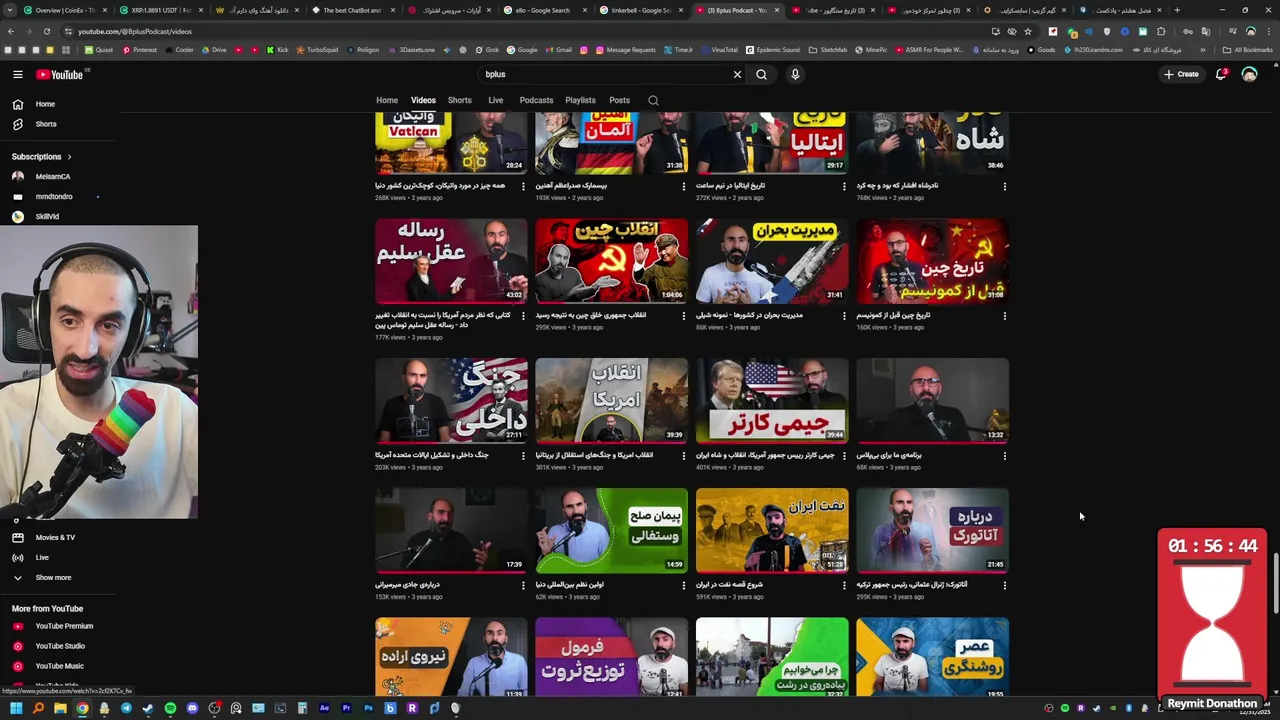This screenshot has width=1280, height=720.
Task: Open options menu for Ataturk video
Action: [x=1004, y=585]
